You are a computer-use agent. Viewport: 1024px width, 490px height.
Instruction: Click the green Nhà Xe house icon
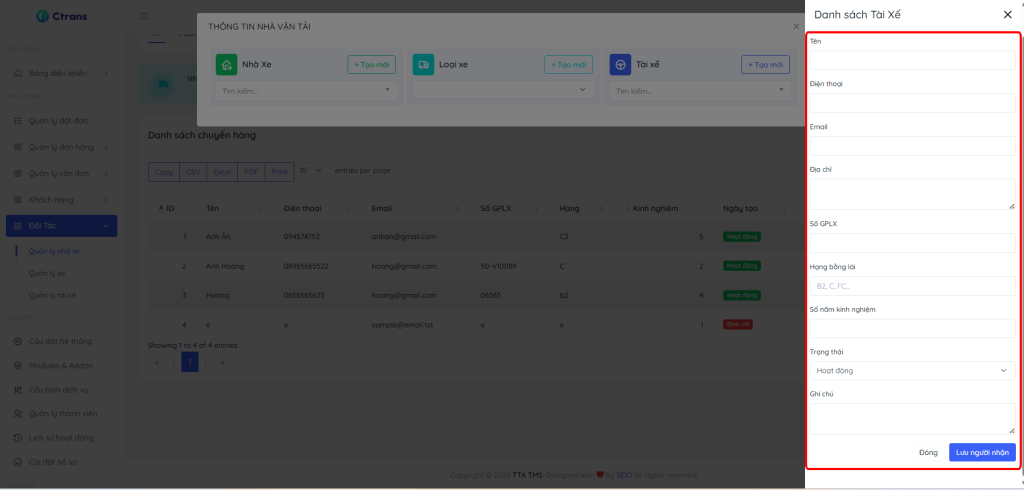227,65
